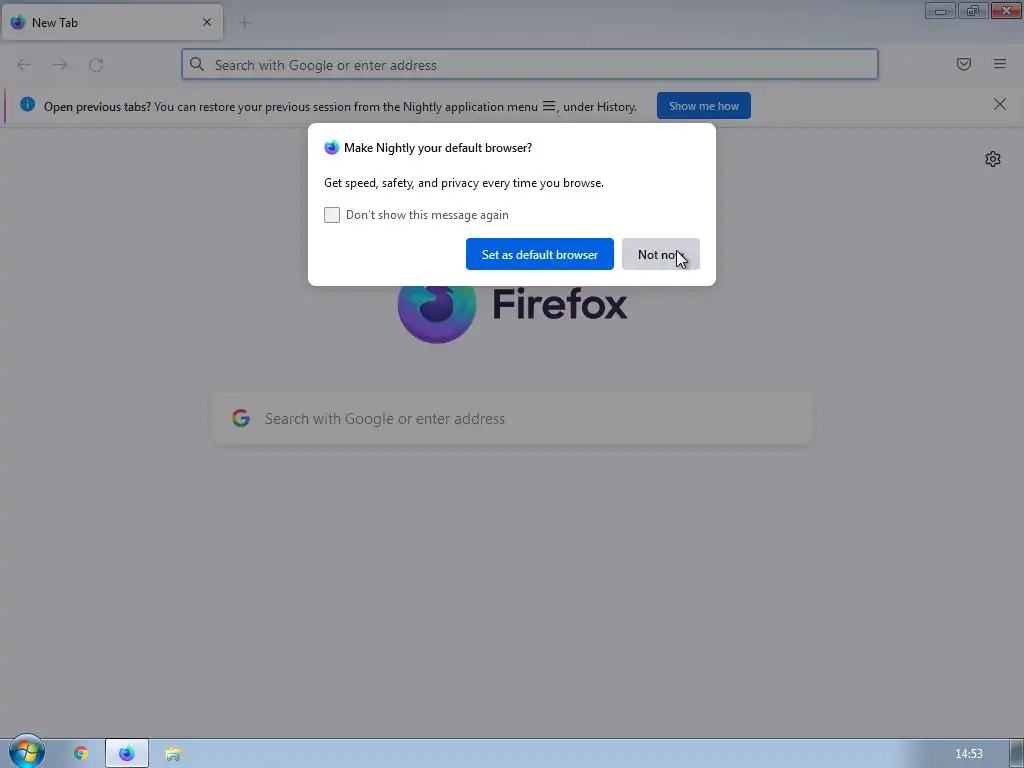Open the Nightly hamburger application menu
1024x768 pixels.
pyautogui.click(x=999, y=64)
